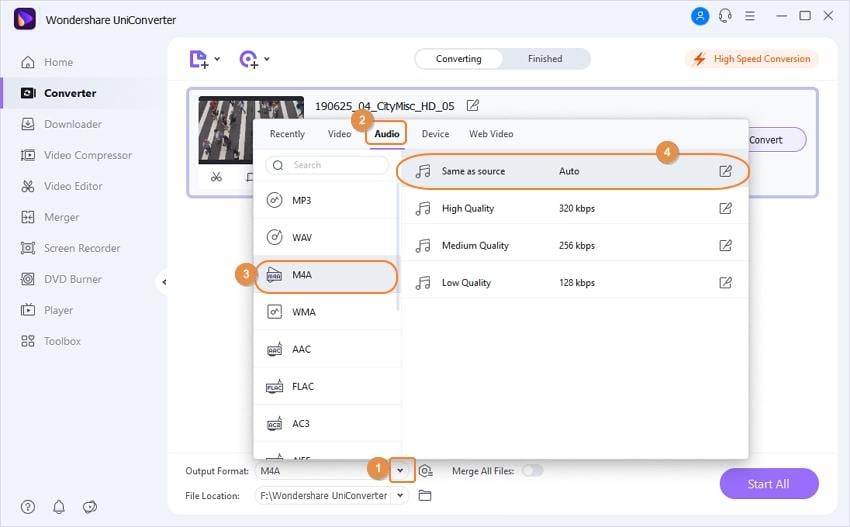Viewport: 850px width, 527px height.
Task: Select Medium Quality 256 kbps preset
Action: pyautogui.click(x=573, y=246)
